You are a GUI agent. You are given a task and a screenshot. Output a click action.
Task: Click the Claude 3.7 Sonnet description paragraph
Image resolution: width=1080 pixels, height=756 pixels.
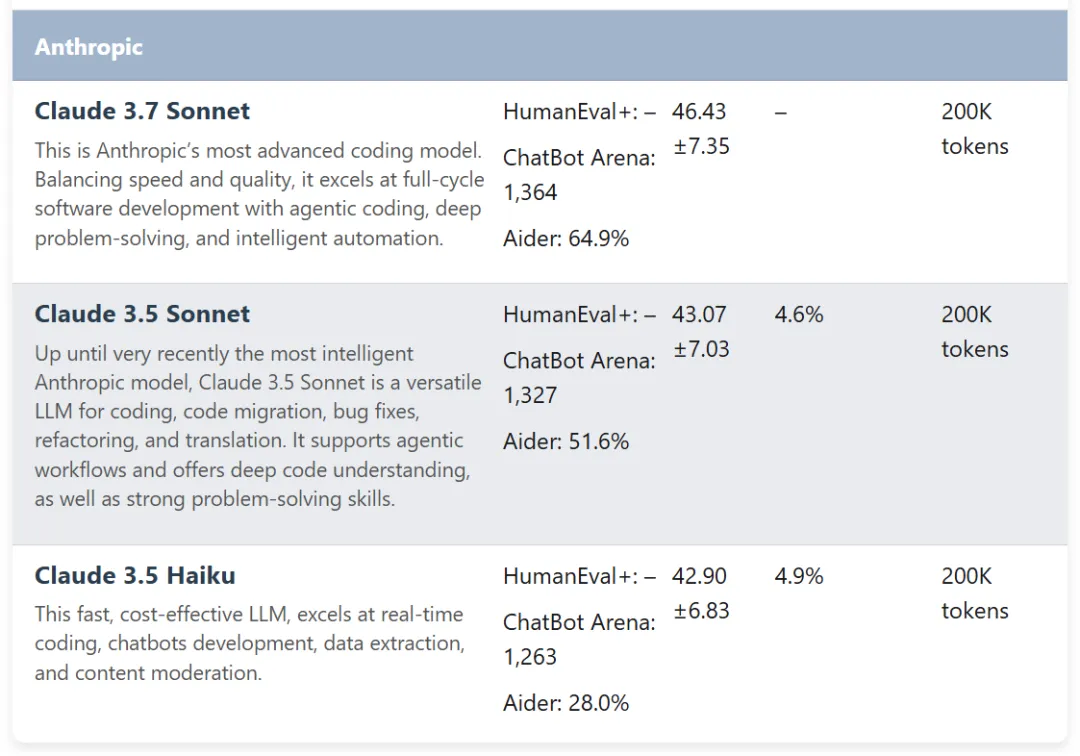point(260,194)
